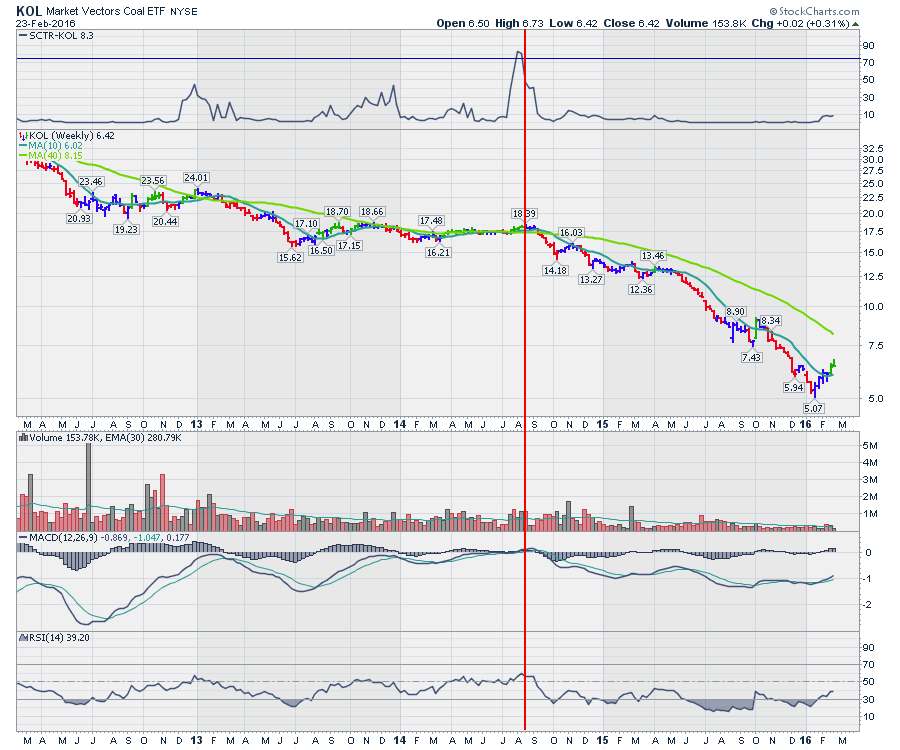This screenshot has height=750, width=900.
Task: Click the green up-arrow change indicator
Action: point(855,24)
